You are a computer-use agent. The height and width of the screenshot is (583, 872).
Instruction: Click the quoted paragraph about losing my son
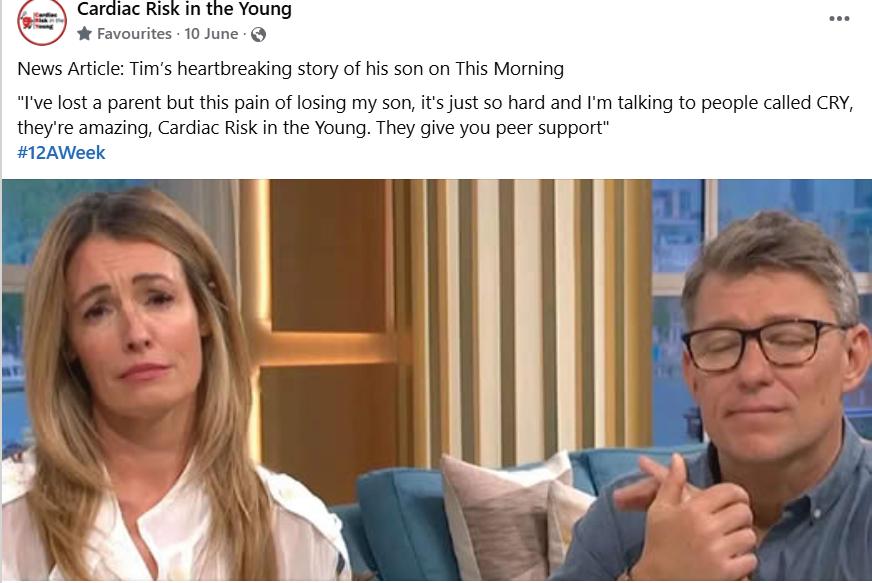pos(435,115)
